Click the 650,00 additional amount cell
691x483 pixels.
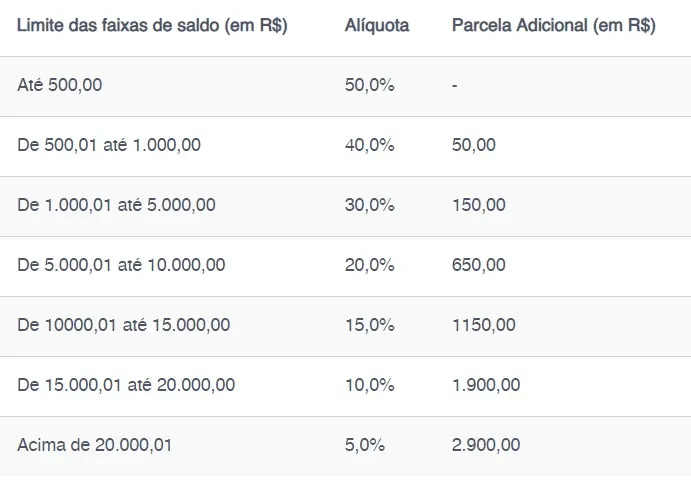pyautogui.click(x=478, y=265)
